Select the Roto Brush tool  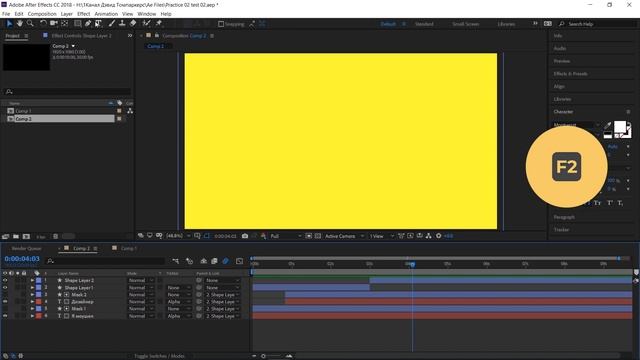tap(147, 24)
